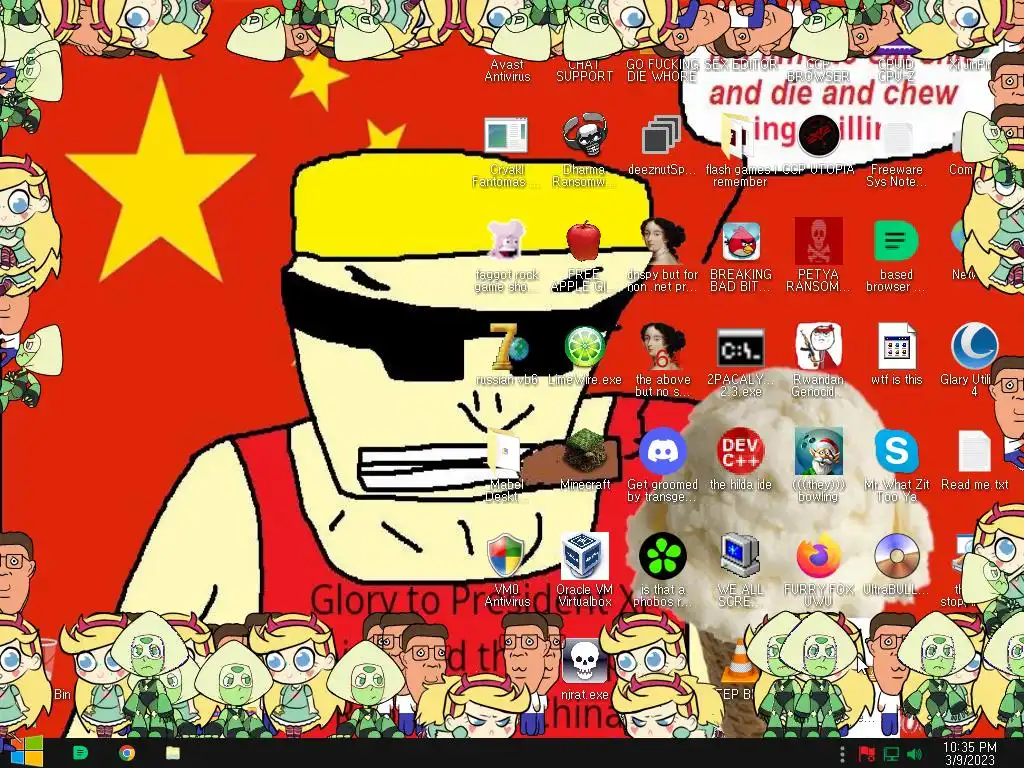Open the flash games I remember folder
This screenshot has height=768, width=1024.
pyautogui.click(x=737, y=137)
